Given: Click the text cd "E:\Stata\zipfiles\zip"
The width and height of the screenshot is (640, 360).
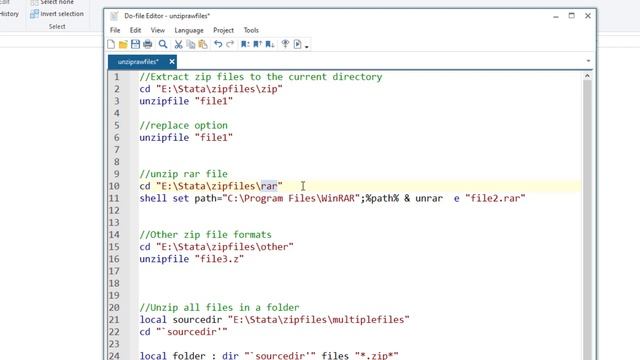Looking at the screenshot, I should pos(211,89).
